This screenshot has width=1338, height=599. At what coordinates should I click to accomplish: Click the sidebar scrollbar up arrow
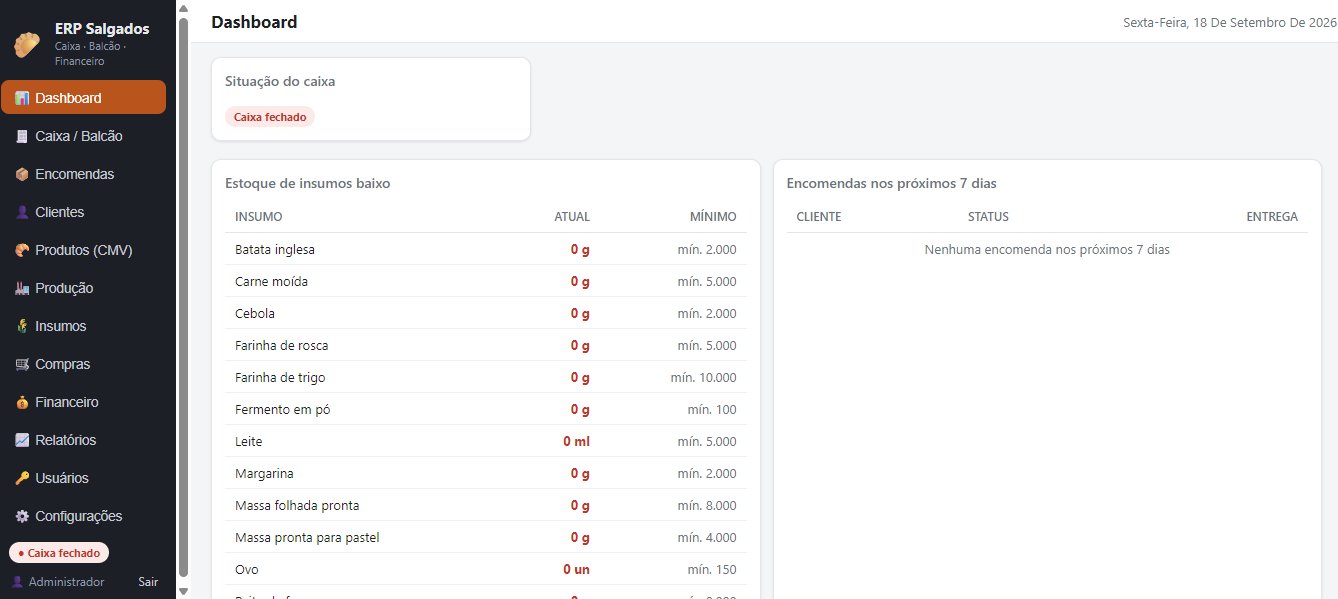pyautogui.click(x=183, y=8)
